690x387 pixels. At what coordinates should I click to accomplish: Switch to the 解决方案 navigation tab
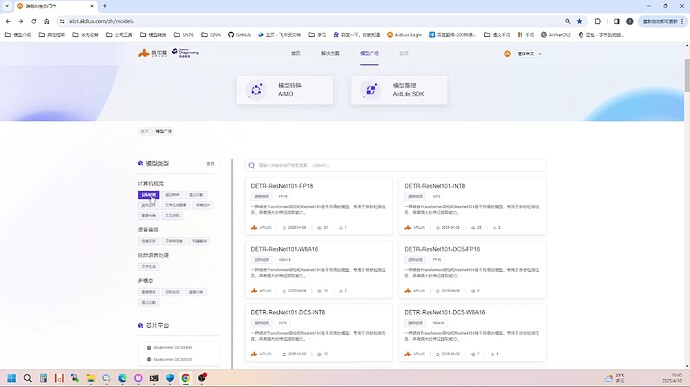click(x=330, y=53)
